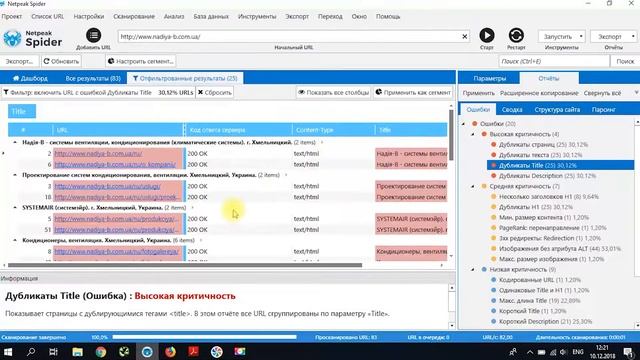Viewport: 640px width, 360px height.
Task: Open the Запустить tools dropdown
Action: point(562,36)
